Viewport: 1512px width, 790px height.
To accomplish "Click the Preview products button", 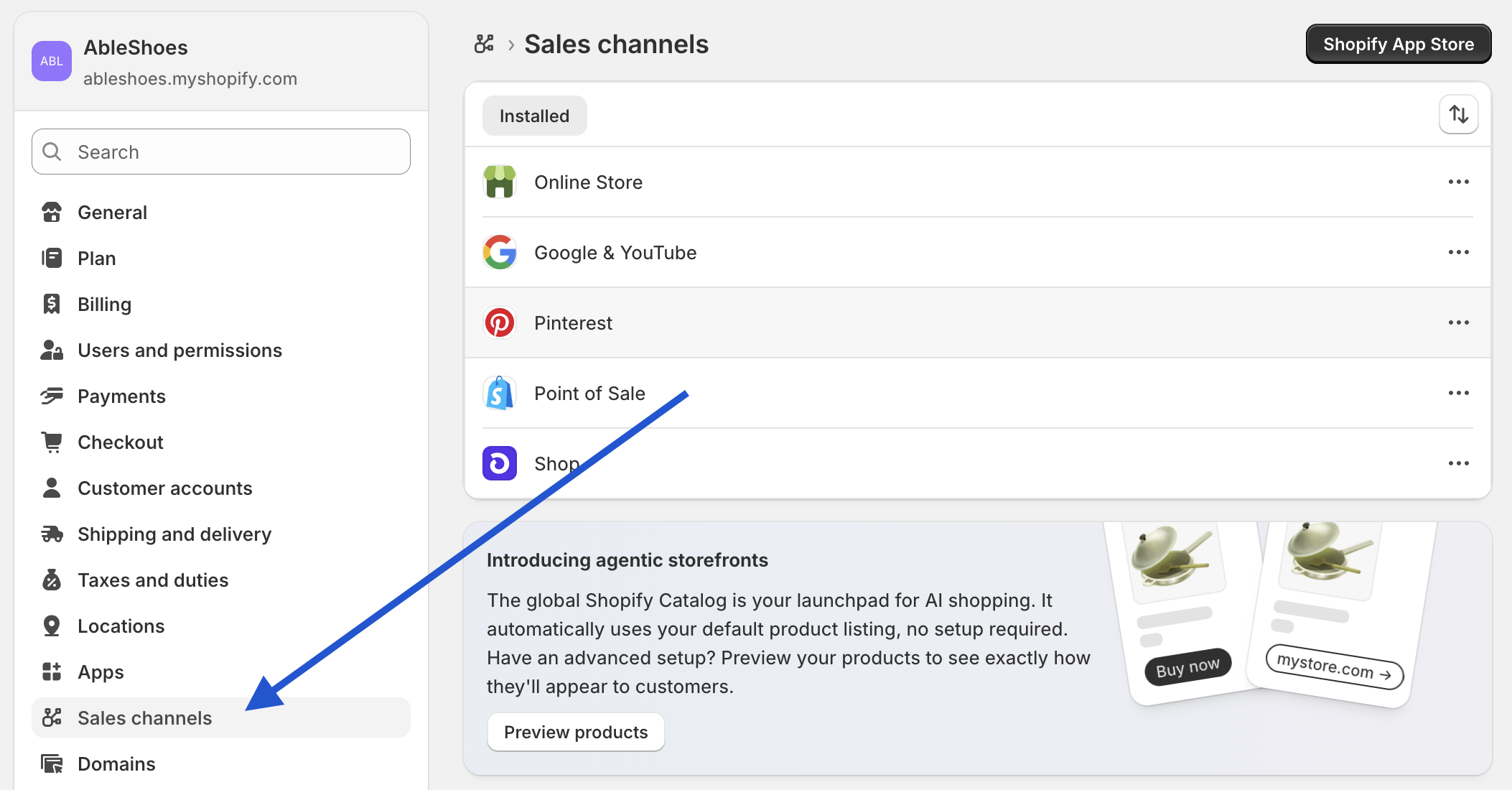I will (576, 733).
